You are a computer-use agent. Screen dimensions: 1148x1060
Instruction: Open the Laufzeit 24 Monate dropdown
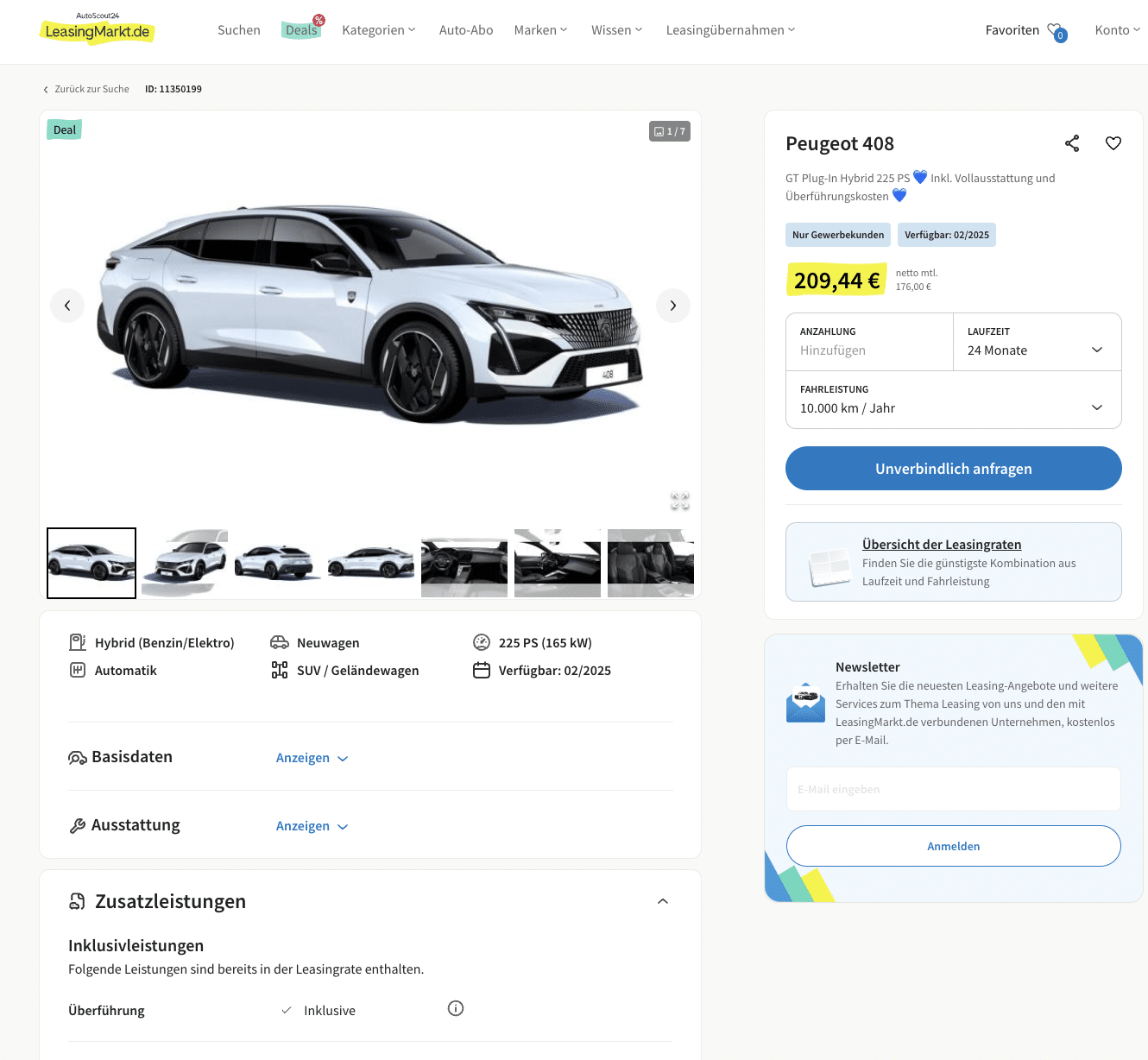click(1037, 342)
